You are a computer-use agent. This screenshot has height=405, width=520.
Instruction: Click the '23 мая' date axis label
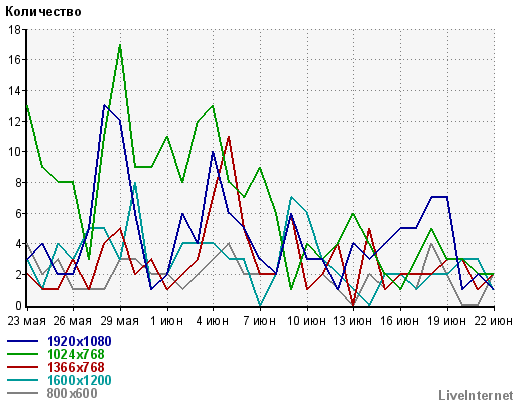27,321
